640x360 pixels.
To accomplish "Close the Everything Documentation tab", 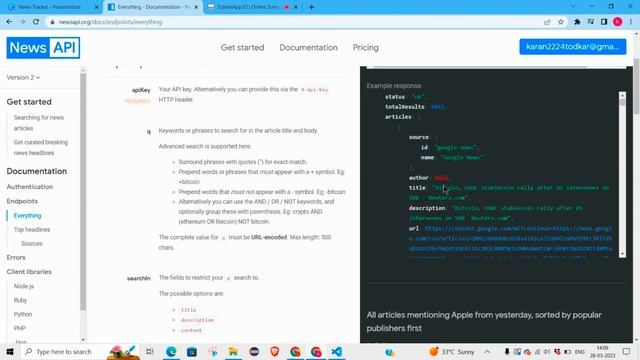I will point(196,7).
